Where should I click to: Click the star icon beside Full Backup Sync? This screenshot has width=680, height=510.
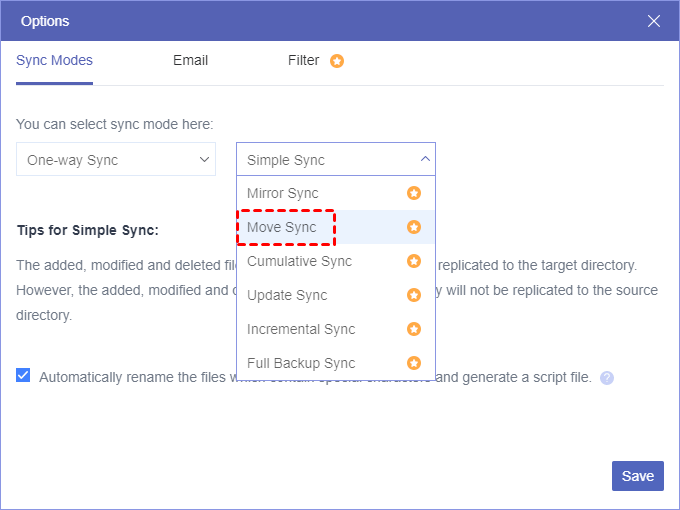tap(414, 363)
